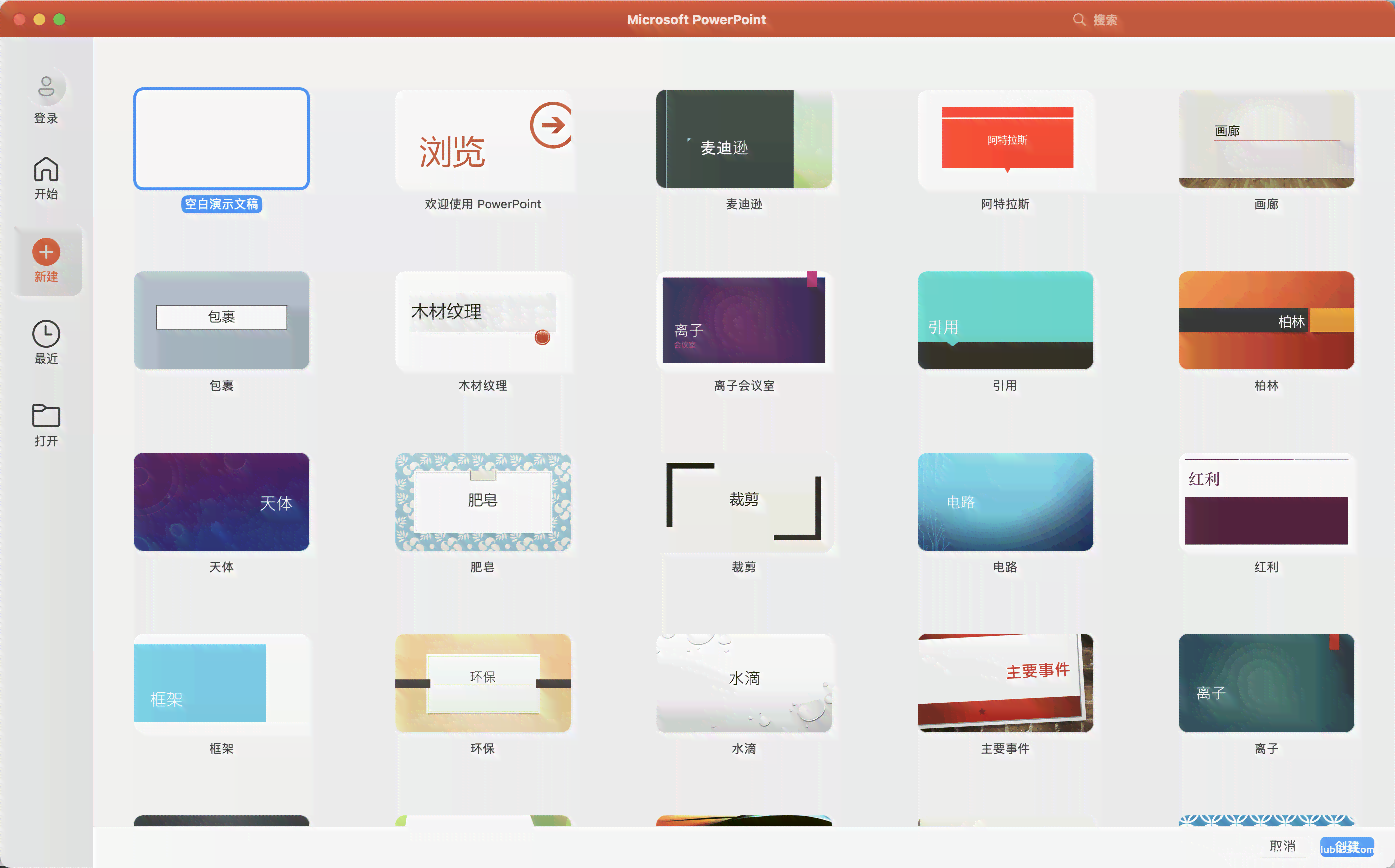Click the 阿特拉斯 caption text
The height and width of the screenshot is (868, 1395).
point(1005,204)
